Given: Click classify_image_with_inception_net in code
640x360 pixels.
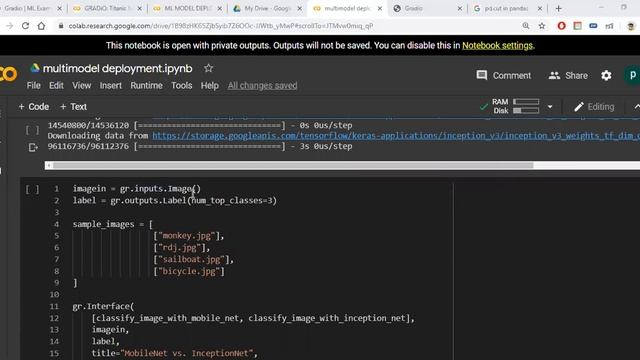Looking at the screenshot, I should (x=327, y=318).
